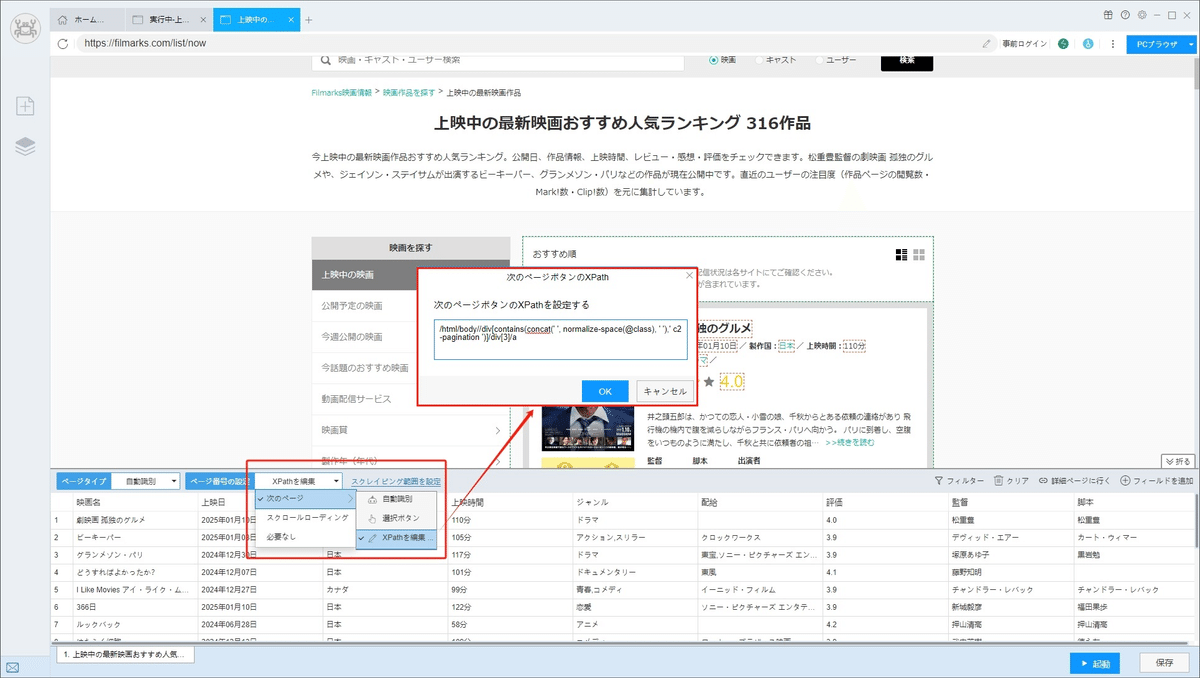1200x678 pixels.
Task: Click the trash icon クリア
Action: coord(998,481)
